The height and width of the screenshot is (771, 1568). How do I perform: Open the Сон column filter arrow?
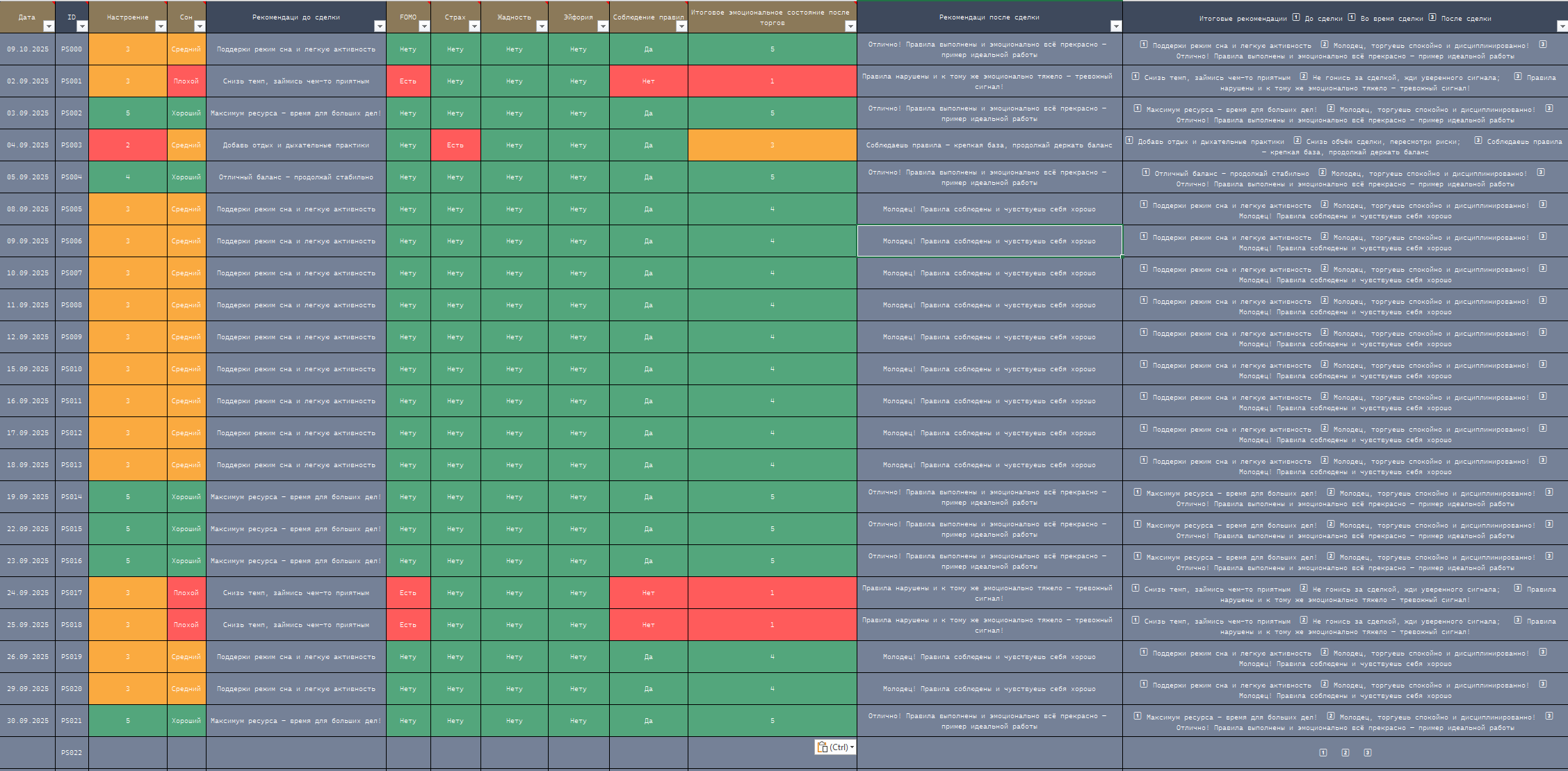pyautogui.click(x=200, y=26)
